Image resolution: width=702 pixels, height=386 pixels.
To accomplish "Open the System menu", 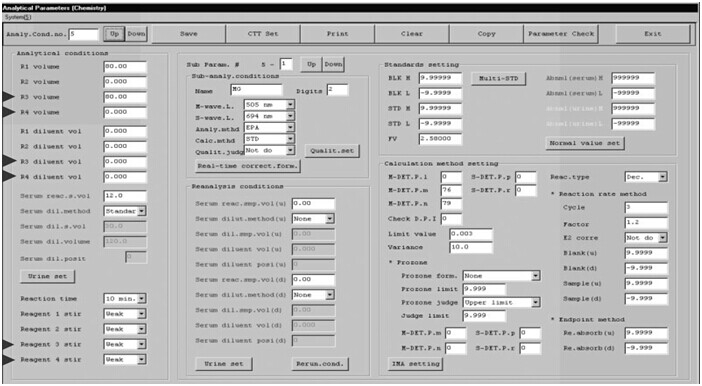I will pos(18,17).
